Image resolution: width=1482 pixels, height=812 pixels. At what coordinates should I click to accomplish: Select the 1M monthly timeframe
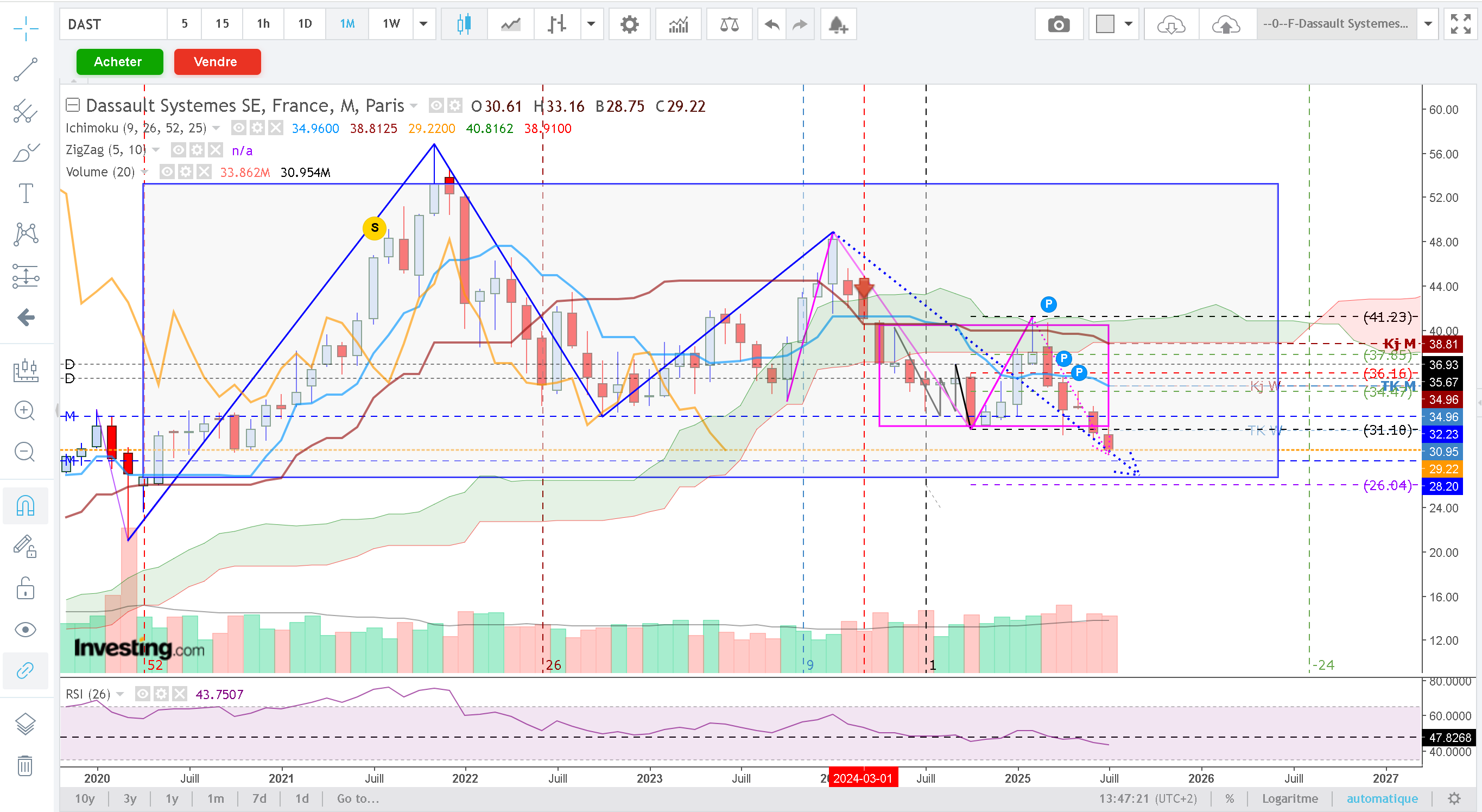(x=347, y=23)
